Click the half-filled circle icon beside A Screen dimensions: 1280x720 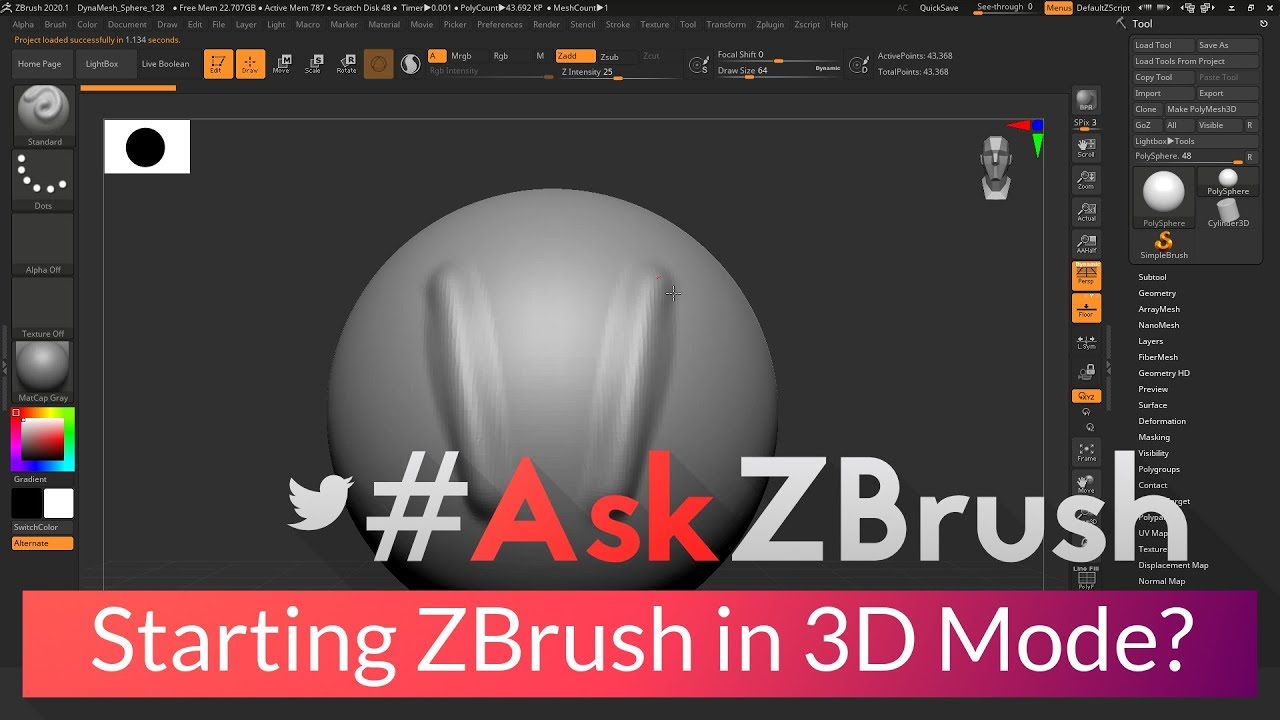[x=410, y=64]
